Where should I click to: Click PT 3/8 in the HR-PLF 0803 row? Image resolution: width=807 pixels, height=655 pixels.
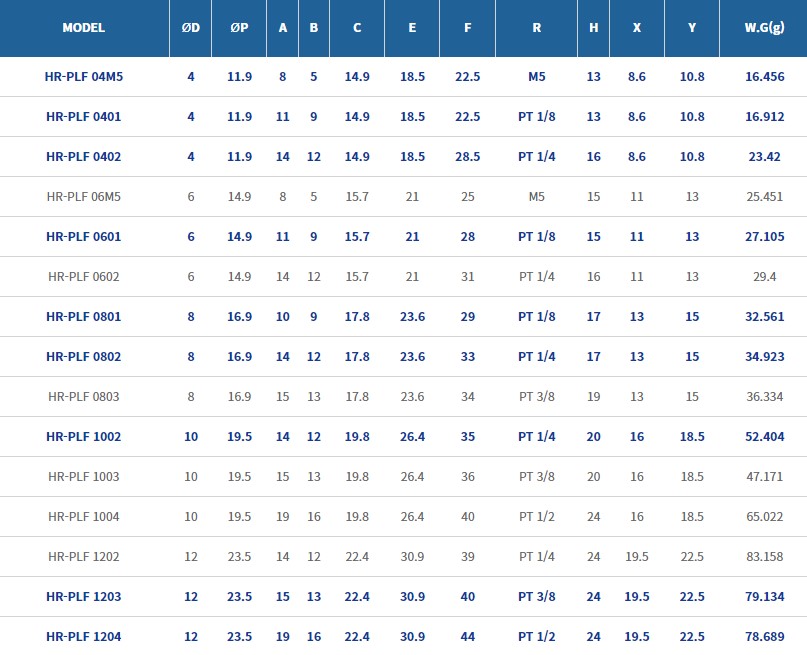click(x=536, y=396)
